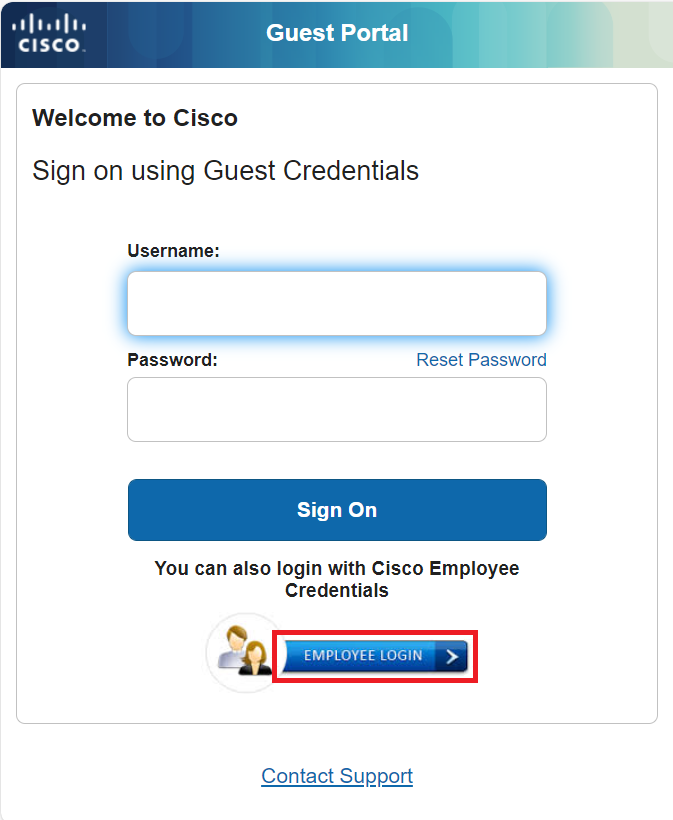The height and width of the screenshot is (820, 673).
Task: Focus the Username input field
Action: tap(336, 304)
